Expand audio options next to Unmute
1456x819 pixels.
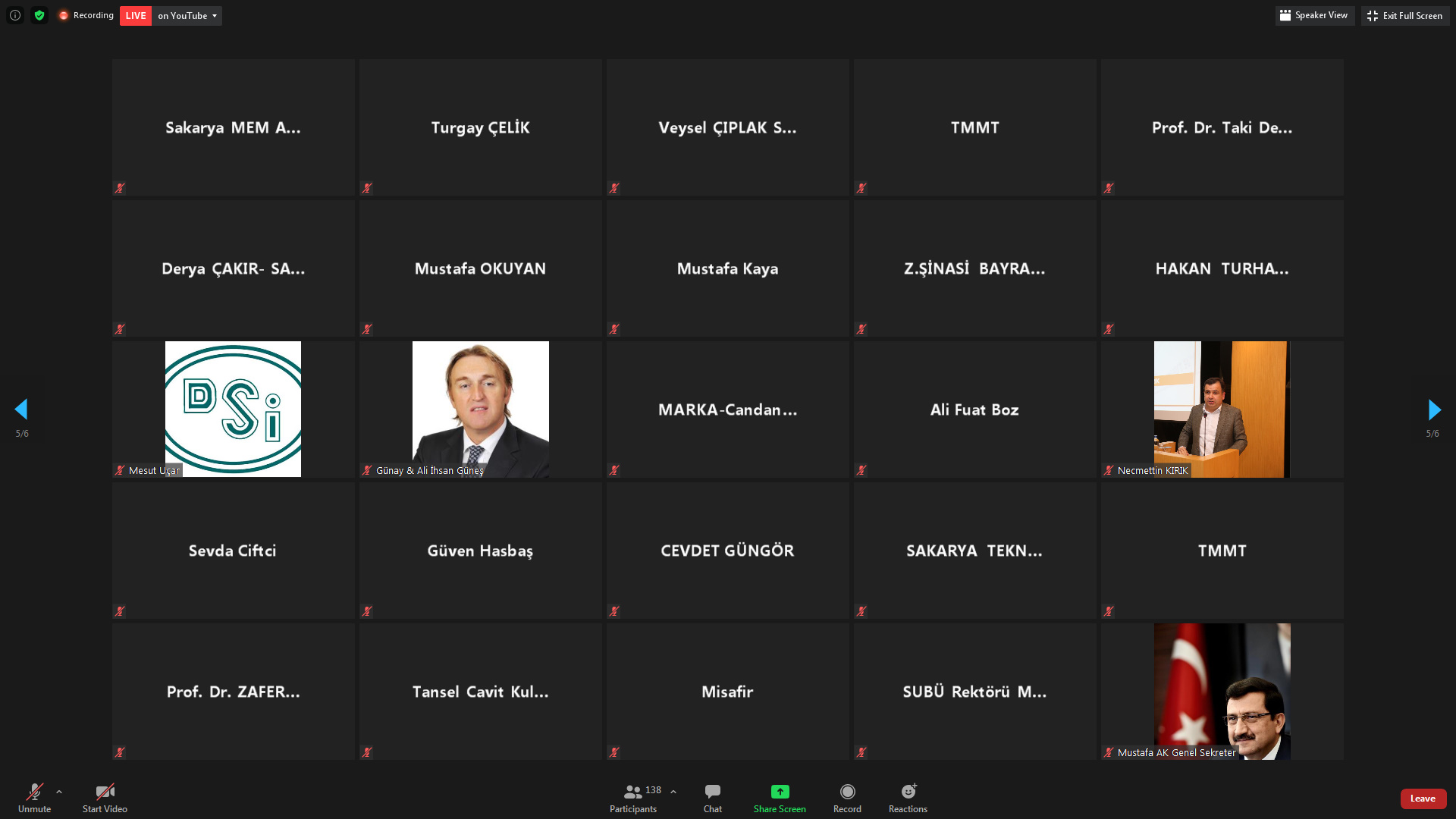click(59, 792)
